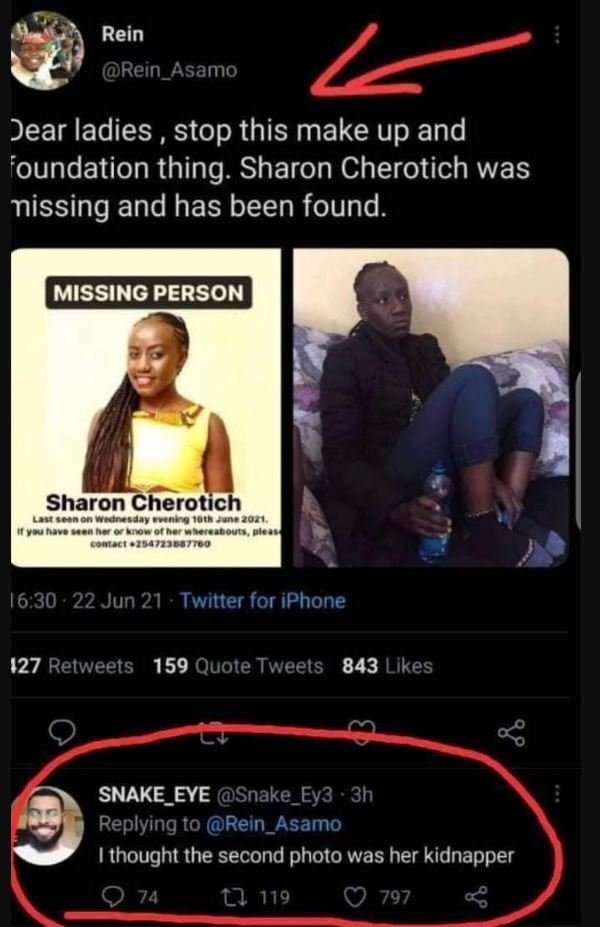This screenshot has width=600, height=927.
Task: Like the main tweet with the heart icon
Action: [x=361, y=732]
